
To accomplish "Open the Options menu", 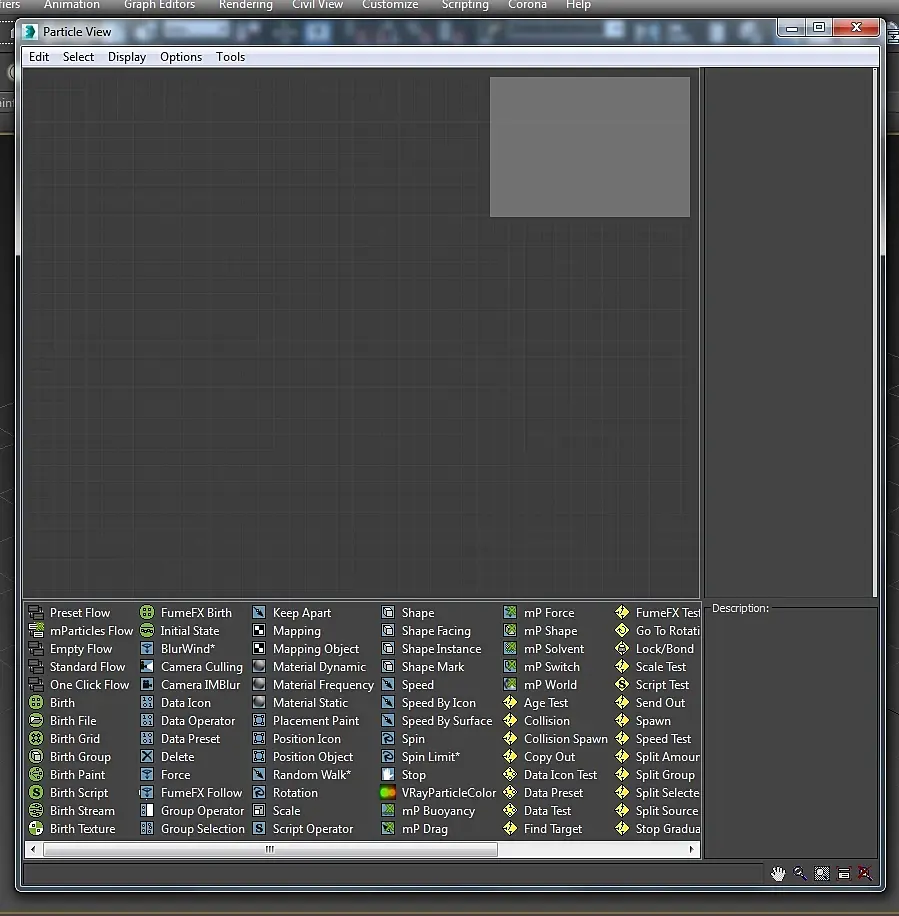I will click(x=181, y=57).
